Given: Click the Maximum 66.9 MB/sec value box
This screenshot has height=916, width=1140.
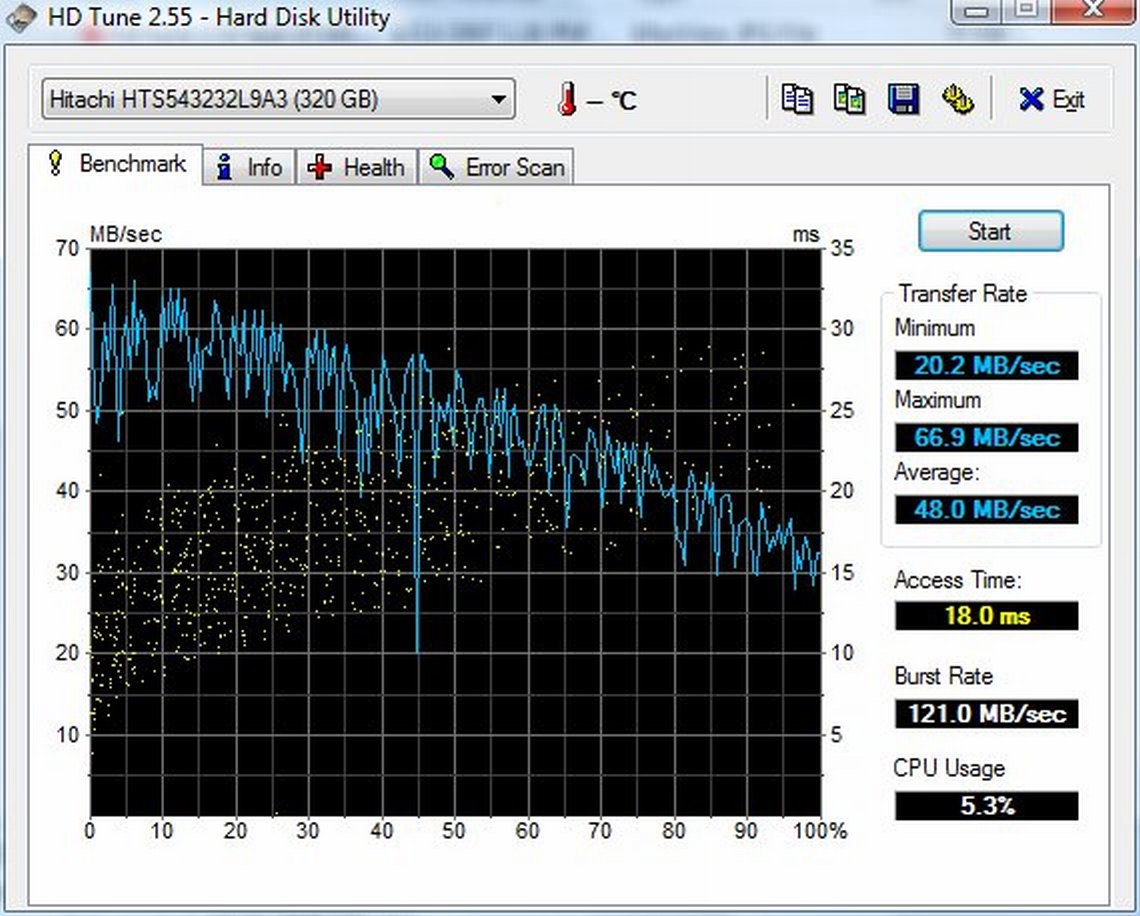Looking at the screenshot, I should pos(986,437).
